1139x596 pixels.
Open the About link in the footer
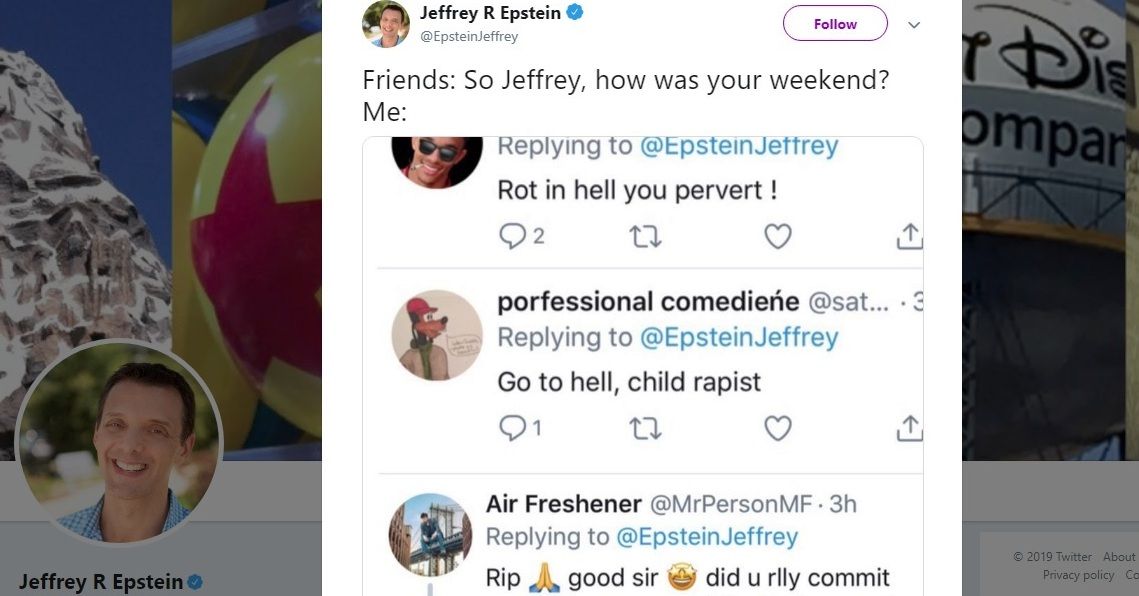(x=1119, y=557)
